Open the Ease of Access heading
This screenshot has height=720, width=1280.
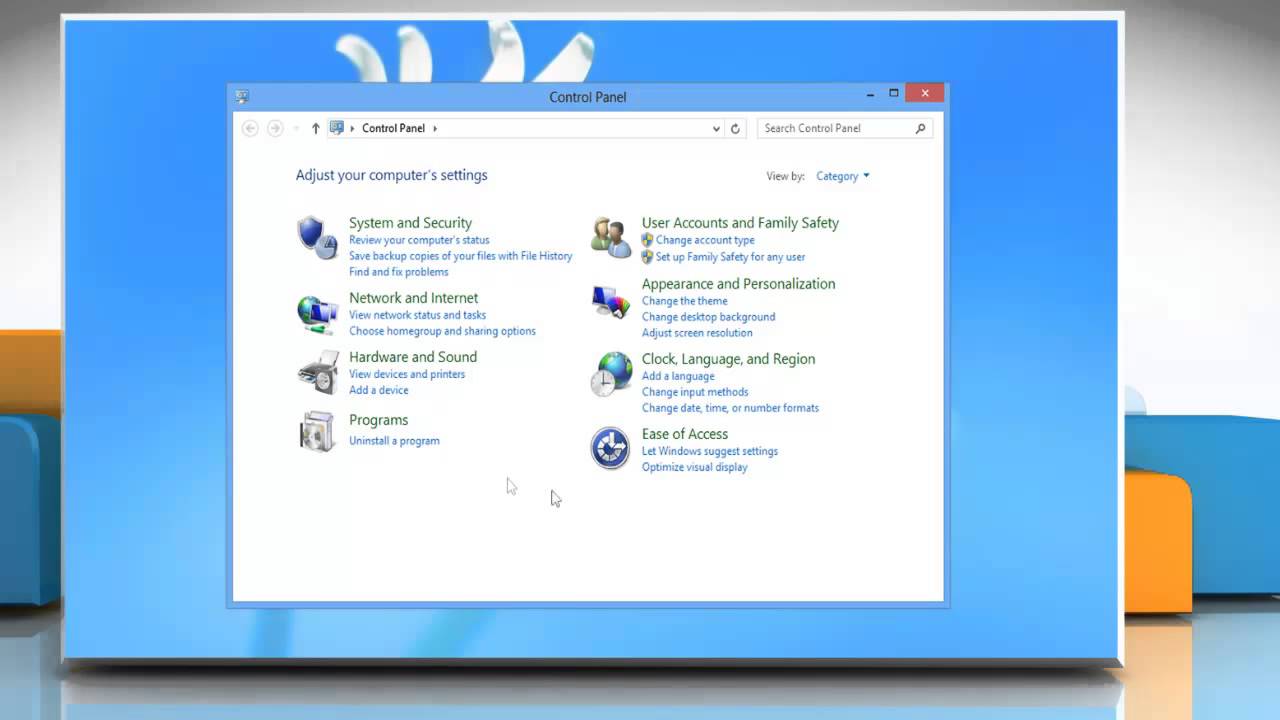(685, 434)
